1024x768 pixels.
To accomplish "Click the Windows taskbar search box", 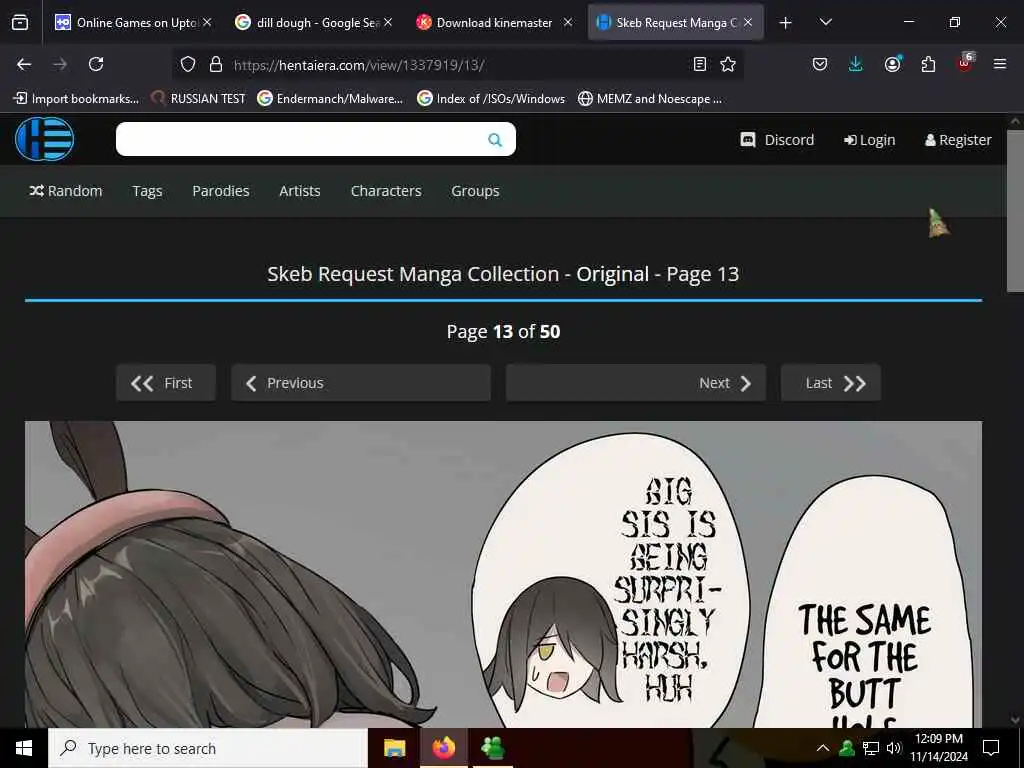I will [208, 748].
